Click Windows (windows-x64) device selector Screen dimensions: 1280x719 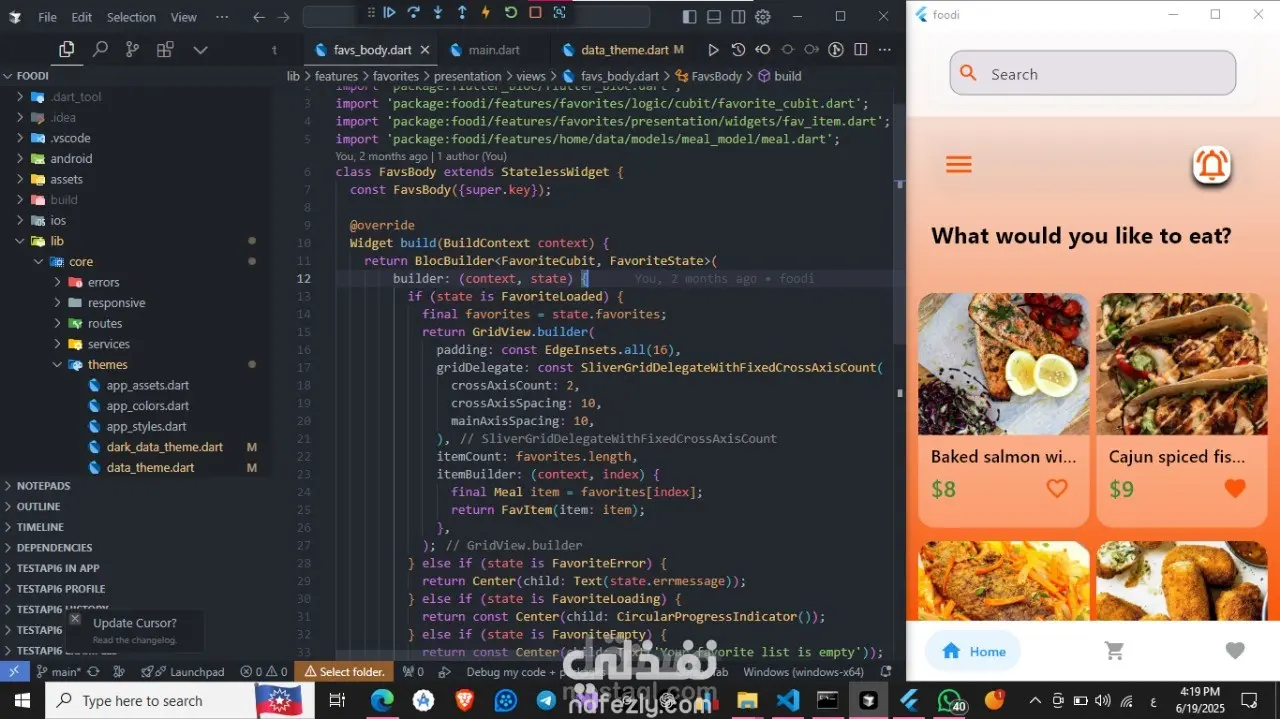click(x=803, y=672)
